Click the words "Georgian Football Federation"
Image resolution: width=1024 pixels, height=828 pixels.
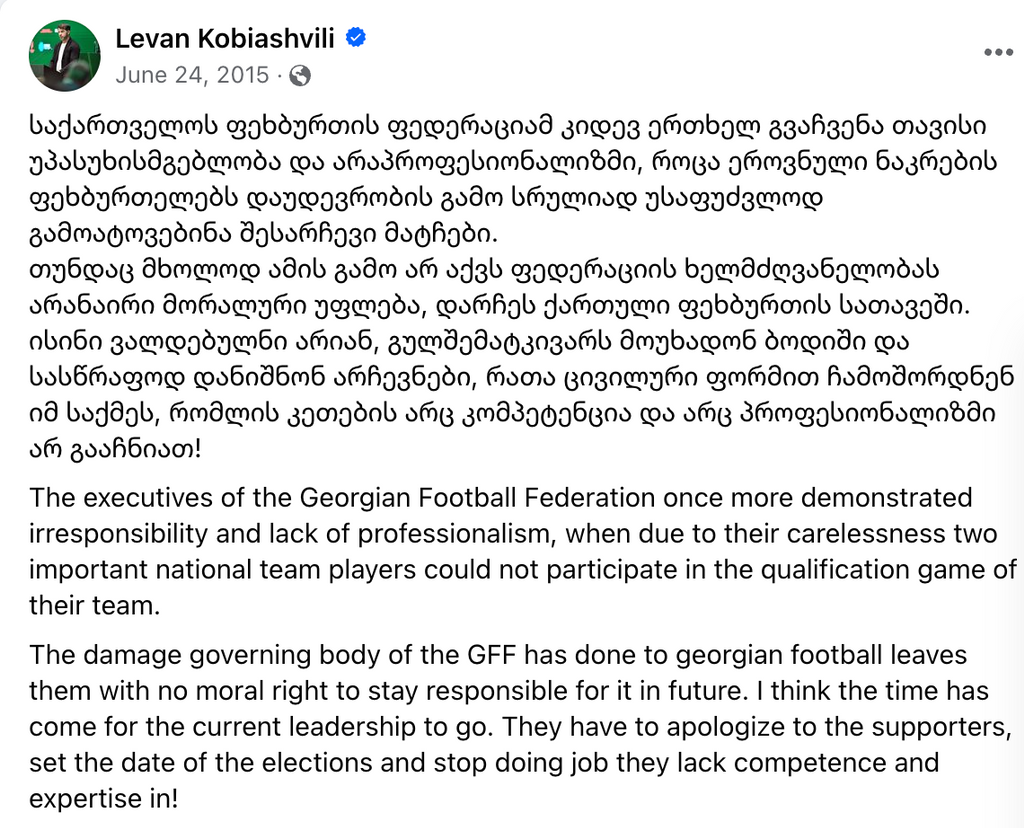coord(477,498)
